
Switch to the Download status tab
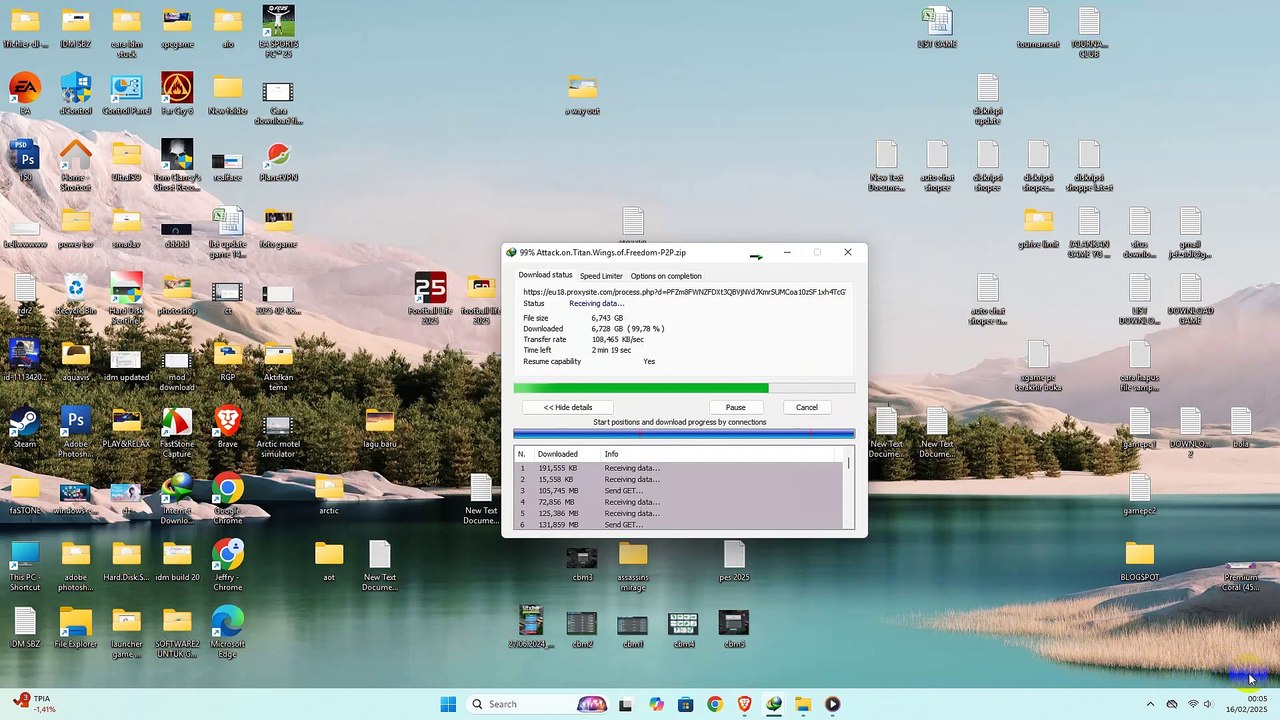(545, 275)
